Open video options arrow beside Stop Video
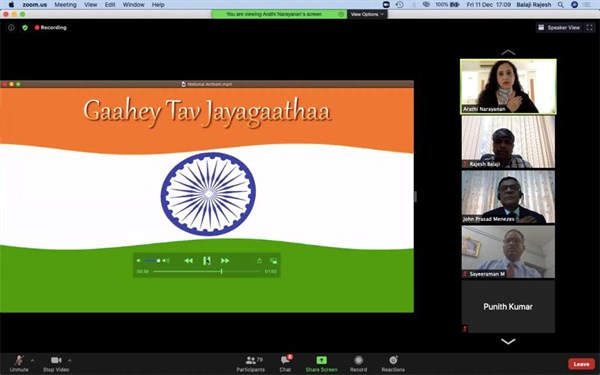This screenshot has height=375, width=600. click(69, 360)
